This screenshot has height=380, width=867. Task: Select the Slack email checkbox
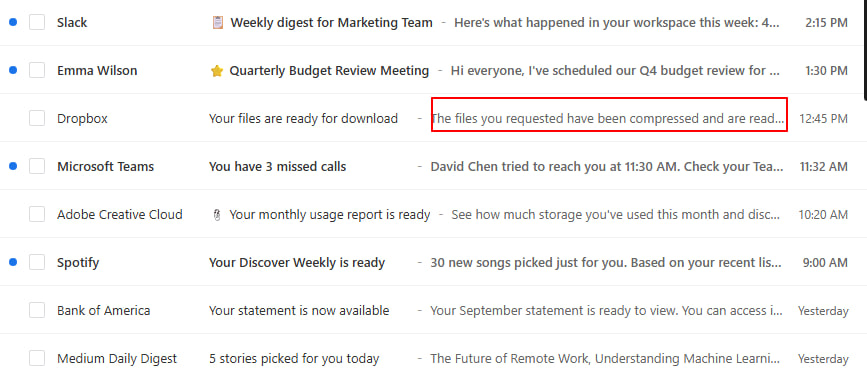tap(37, 23)
